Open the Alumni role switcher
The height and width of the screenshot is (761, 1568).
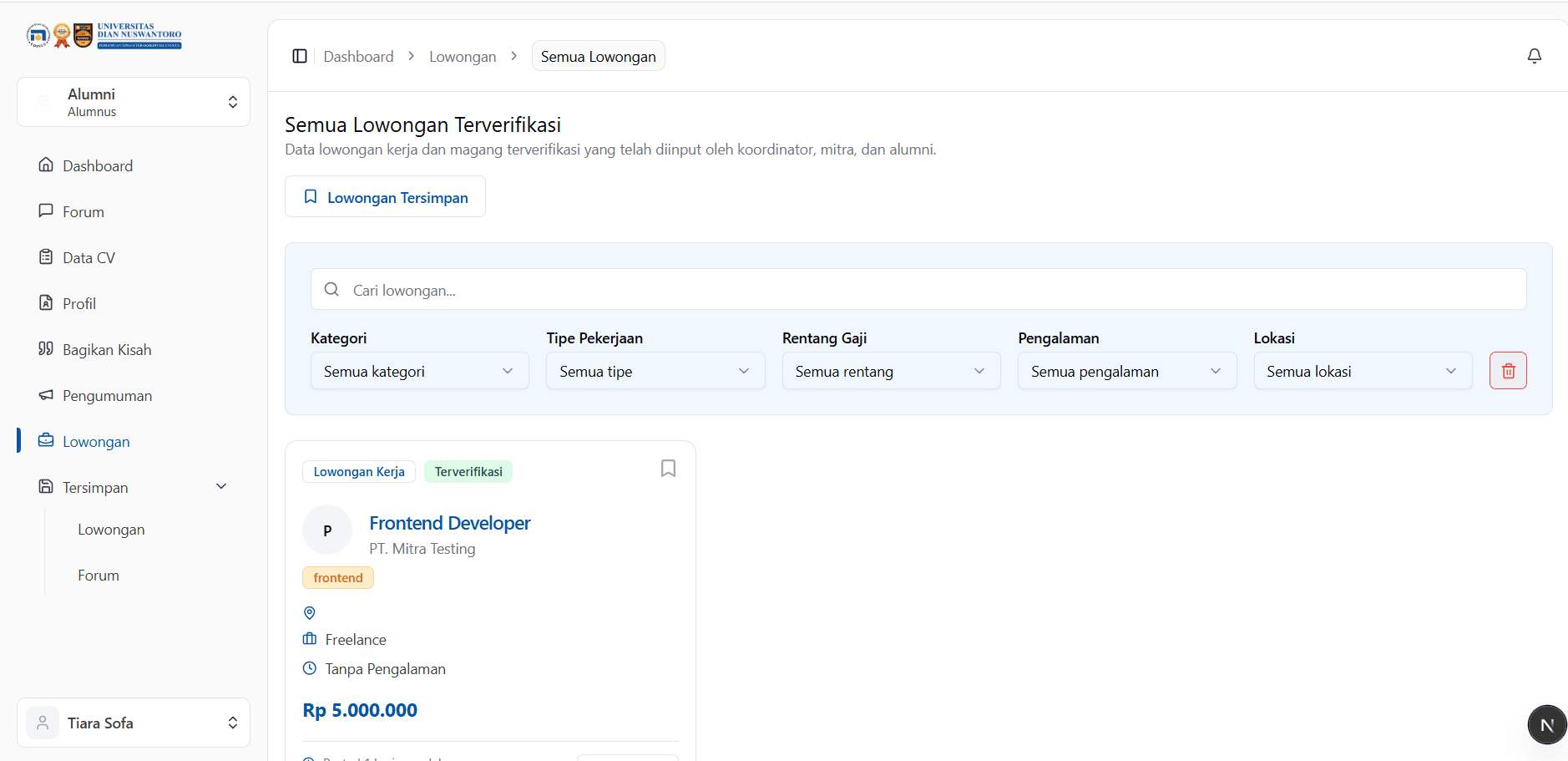(x=134, y=102)
